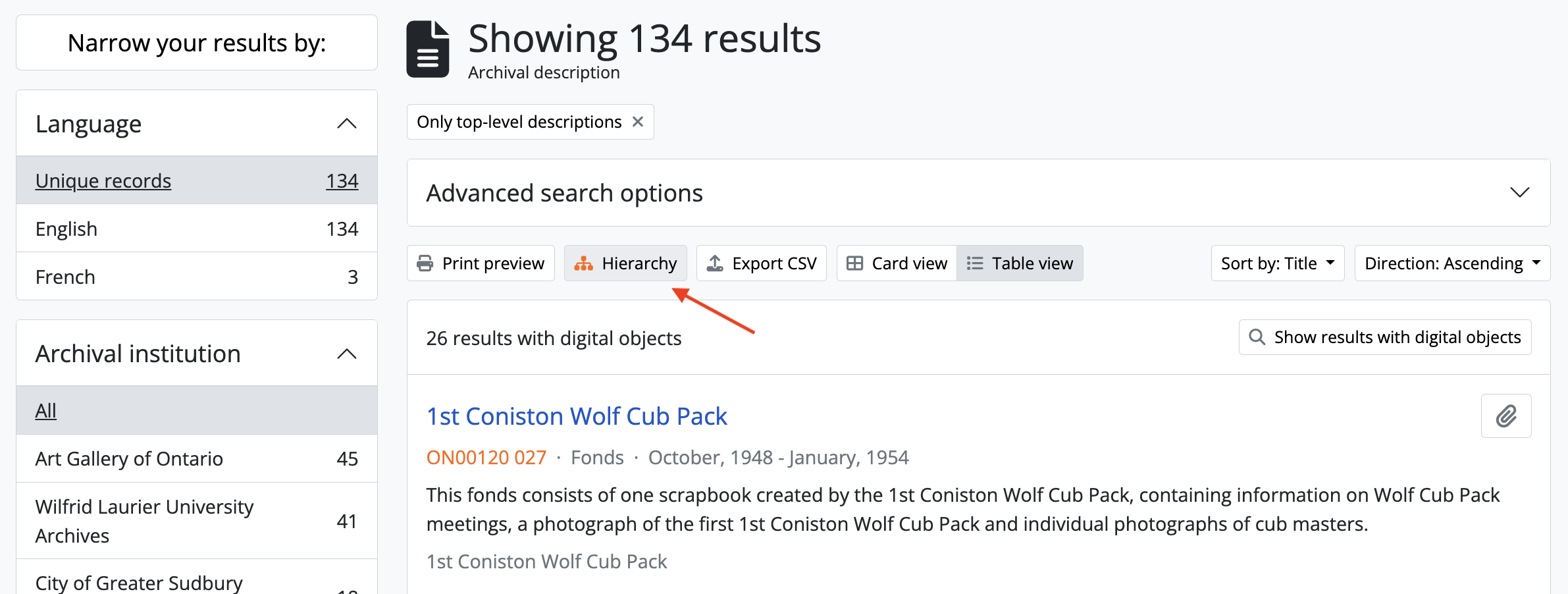
Task: Switch to Card view
Action: tap(897, 263)
